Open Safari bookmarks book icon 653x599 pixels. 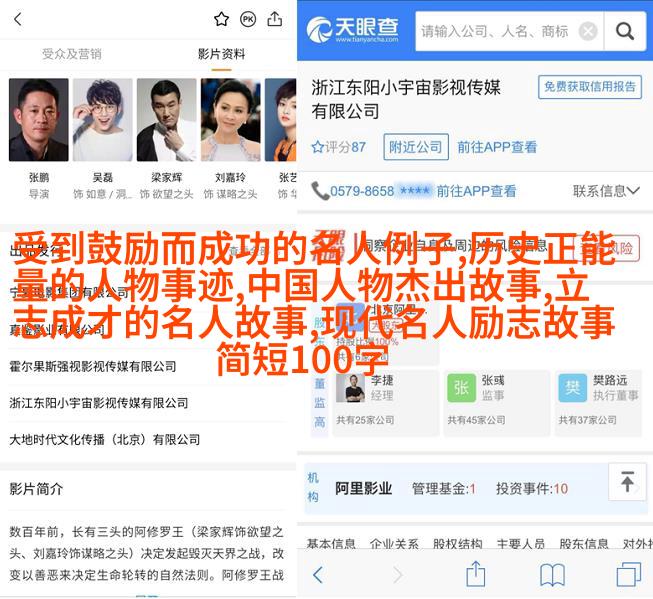click(552, 574)
